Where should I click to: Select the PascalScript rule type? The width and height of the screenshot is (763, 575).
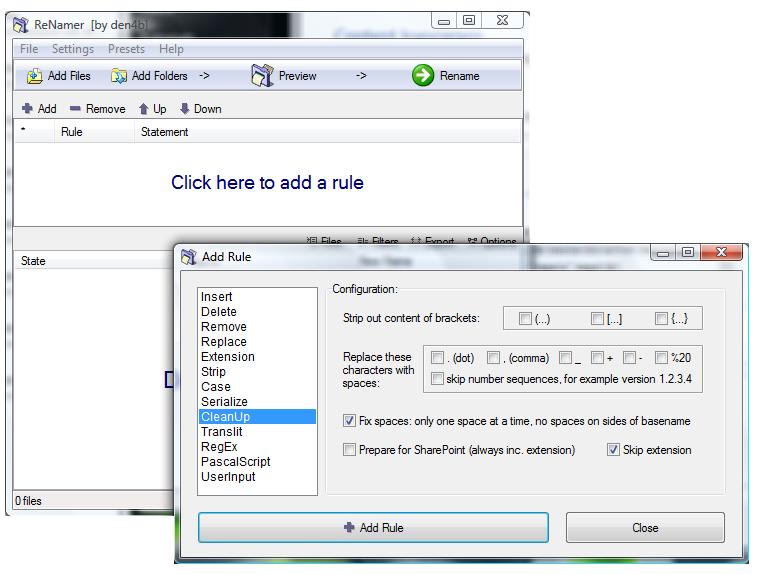tap(257, 462)
